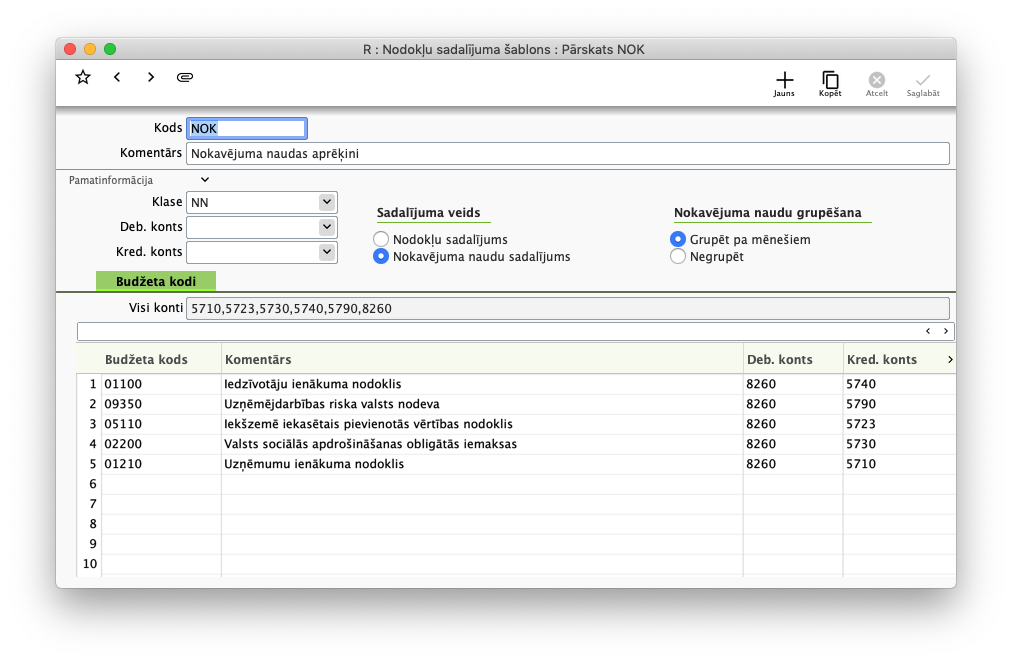1012x662 pixels.
Task: Go to previous record arrow
Action: pyautogui.click(x=117, y=77)
